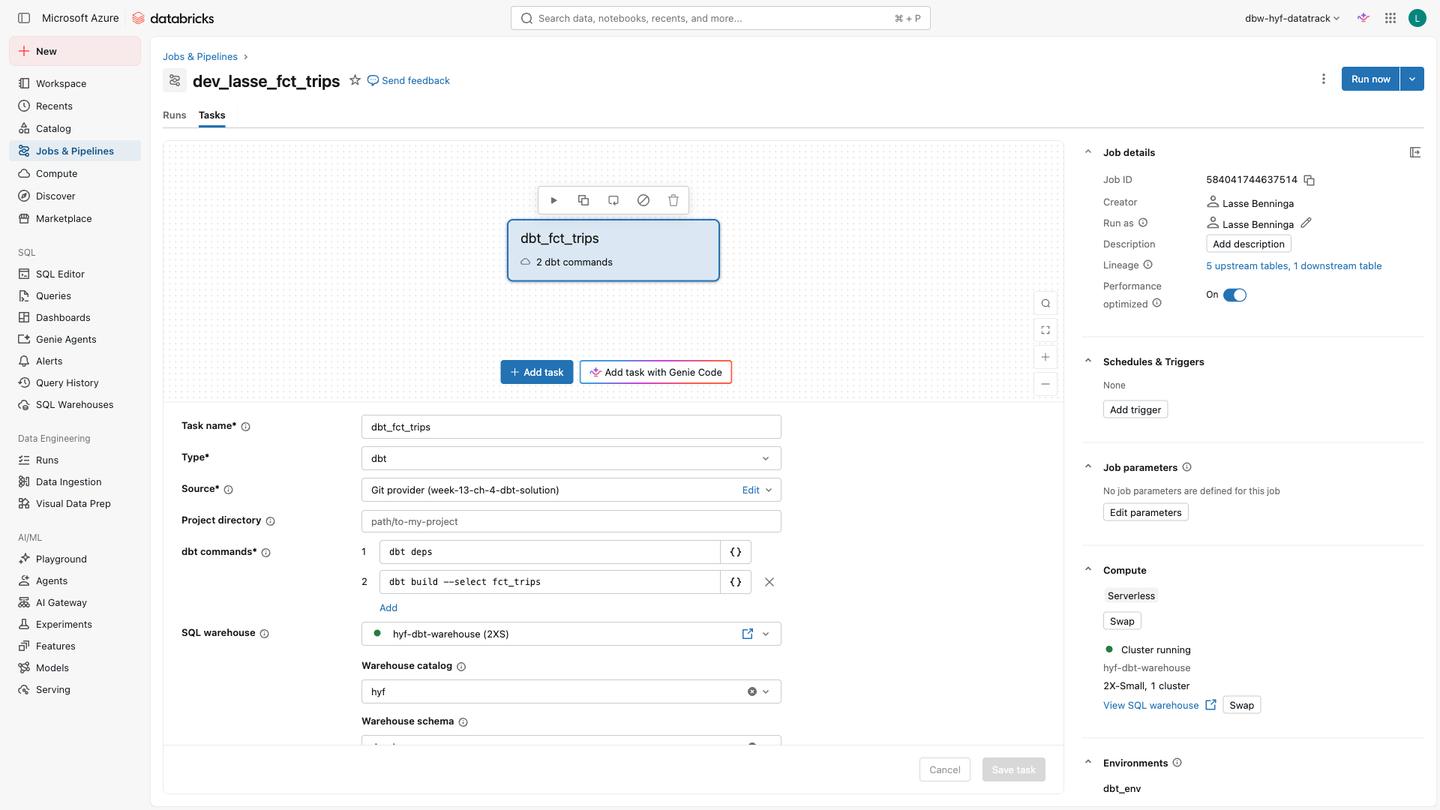Select the Tasks tab
The width and height of the screenshot is (1440, 810).
[x=212, y=115]
